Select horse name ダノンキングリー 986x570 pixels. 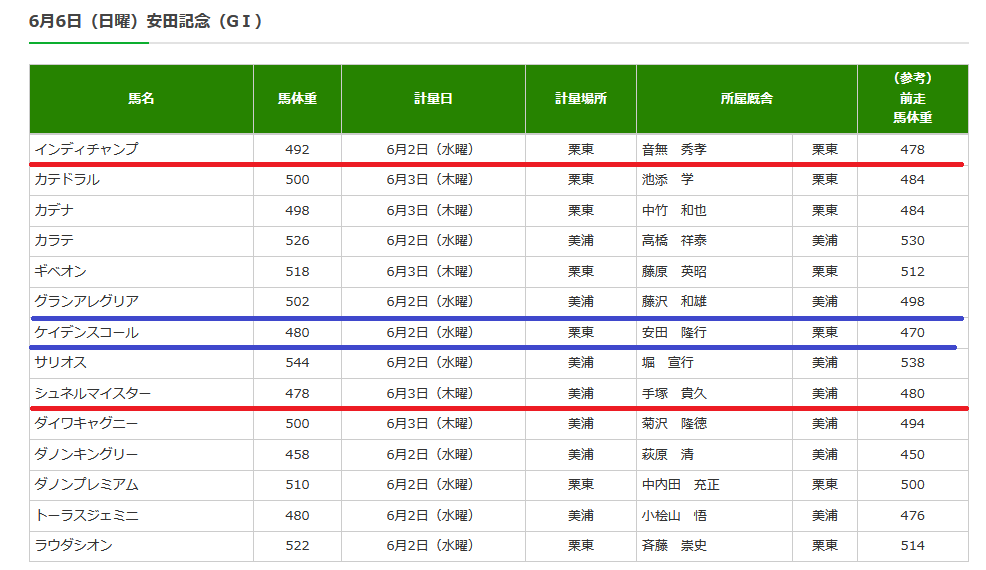tap(86, 455)
